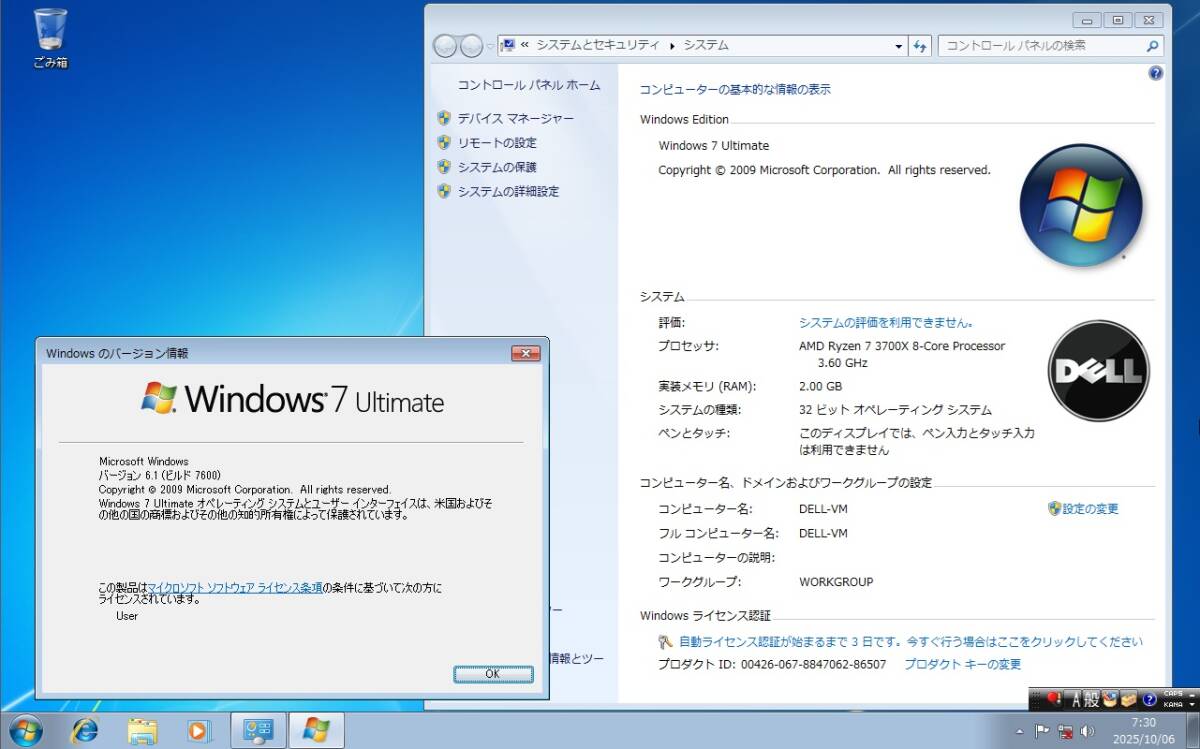Toggle CAPS on the language bar
1200x749 pixels.
(1173, 694)
